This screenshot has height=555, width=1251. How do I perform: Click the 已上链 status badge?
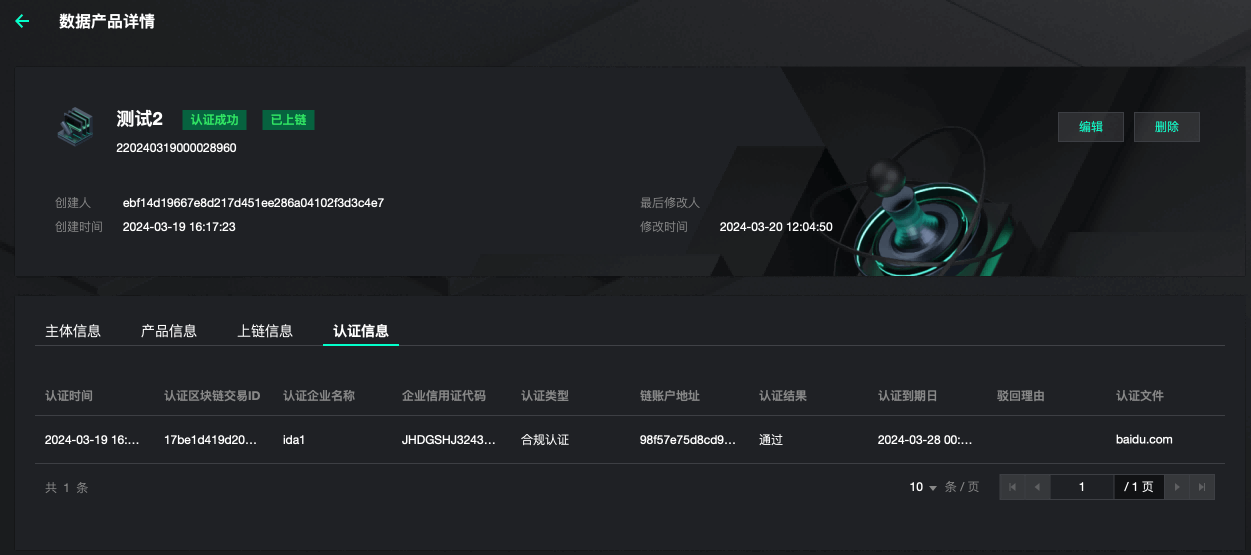(x=288, y=120)
